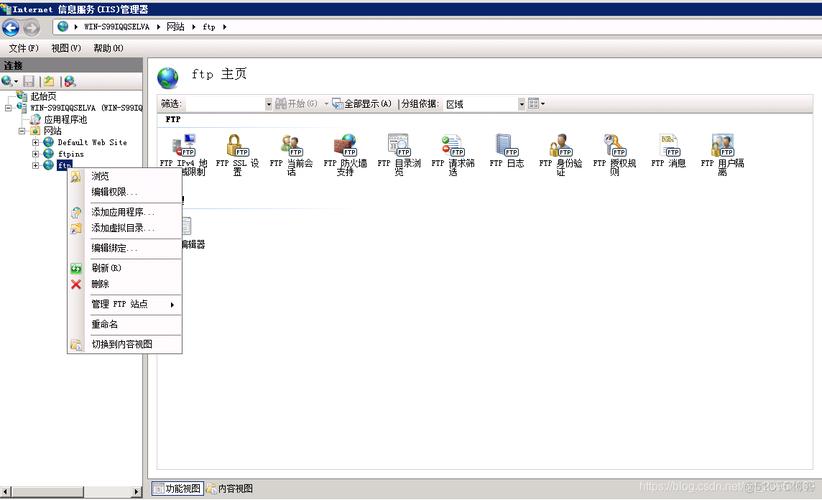Choose 切换到内容视图 from context menu
This screenshot has height=500, width=822.
[x=125, y=344]
